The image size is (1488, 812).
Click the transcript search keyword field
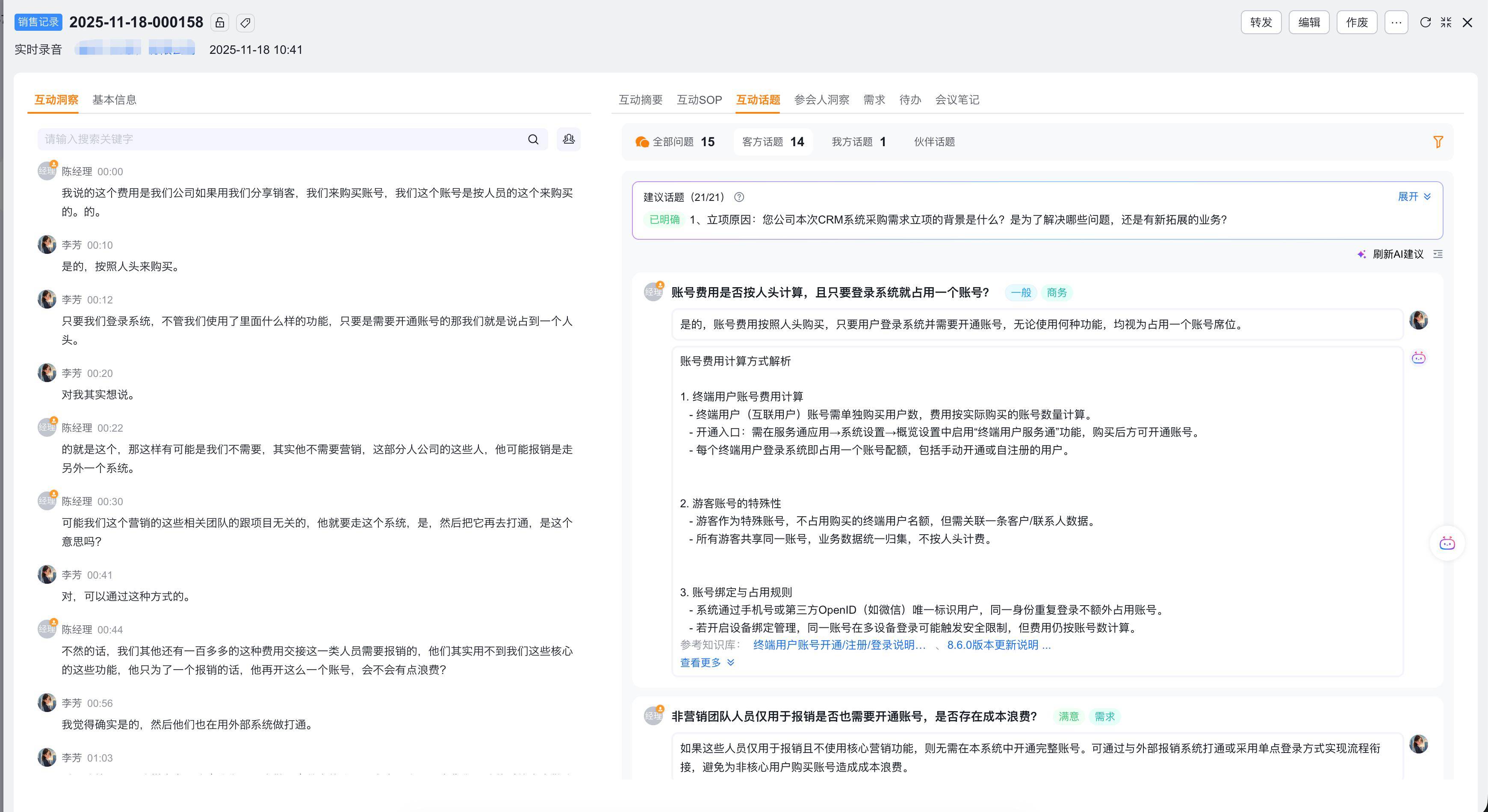(277, 139)
